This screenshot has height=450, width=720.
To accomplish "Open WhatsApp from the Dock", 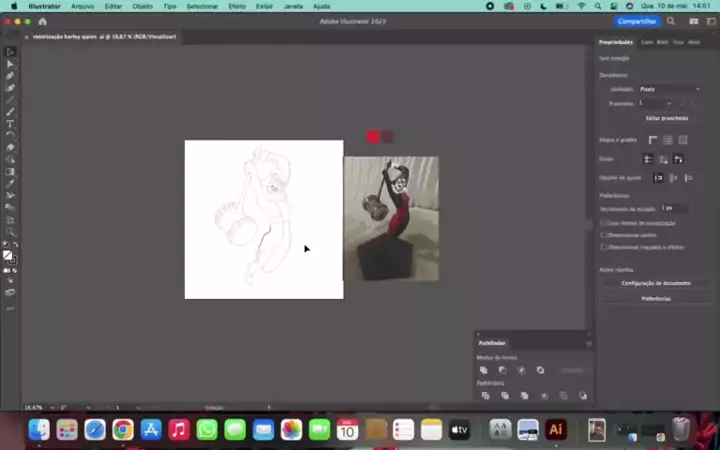I will point(207,430).
